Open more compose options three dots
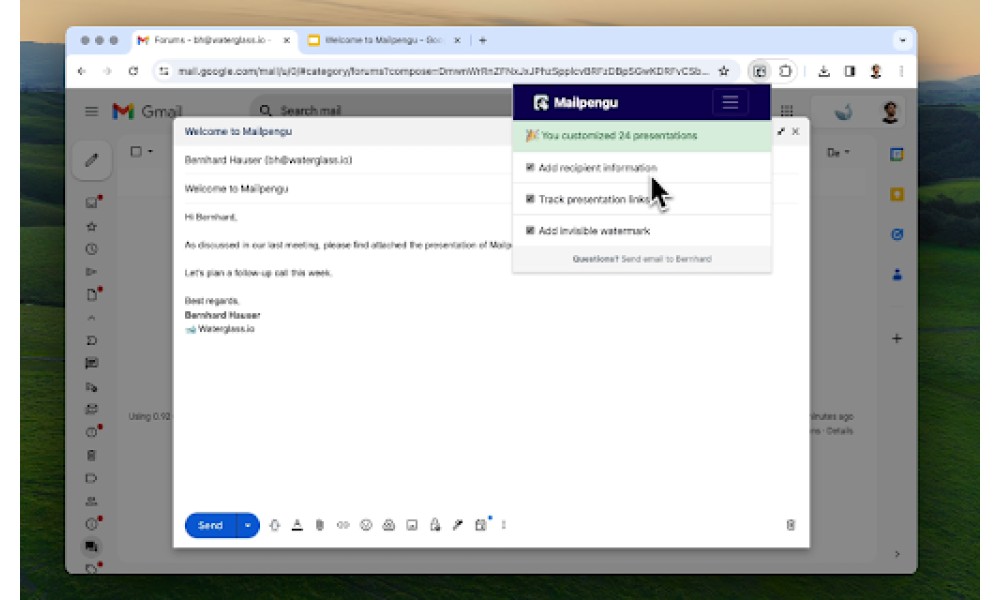Screen dimensions: 1000x600 tap(504, 525)
